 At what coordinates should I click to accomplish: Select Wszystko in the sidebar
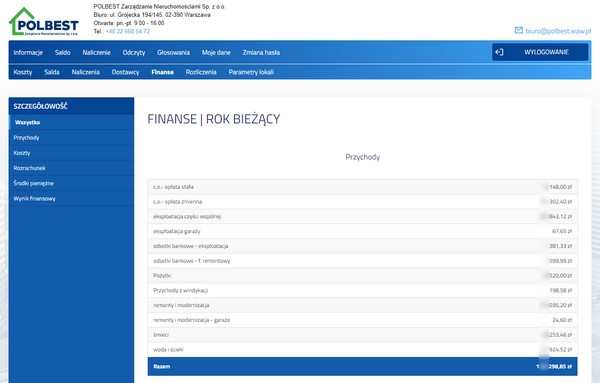72,122
